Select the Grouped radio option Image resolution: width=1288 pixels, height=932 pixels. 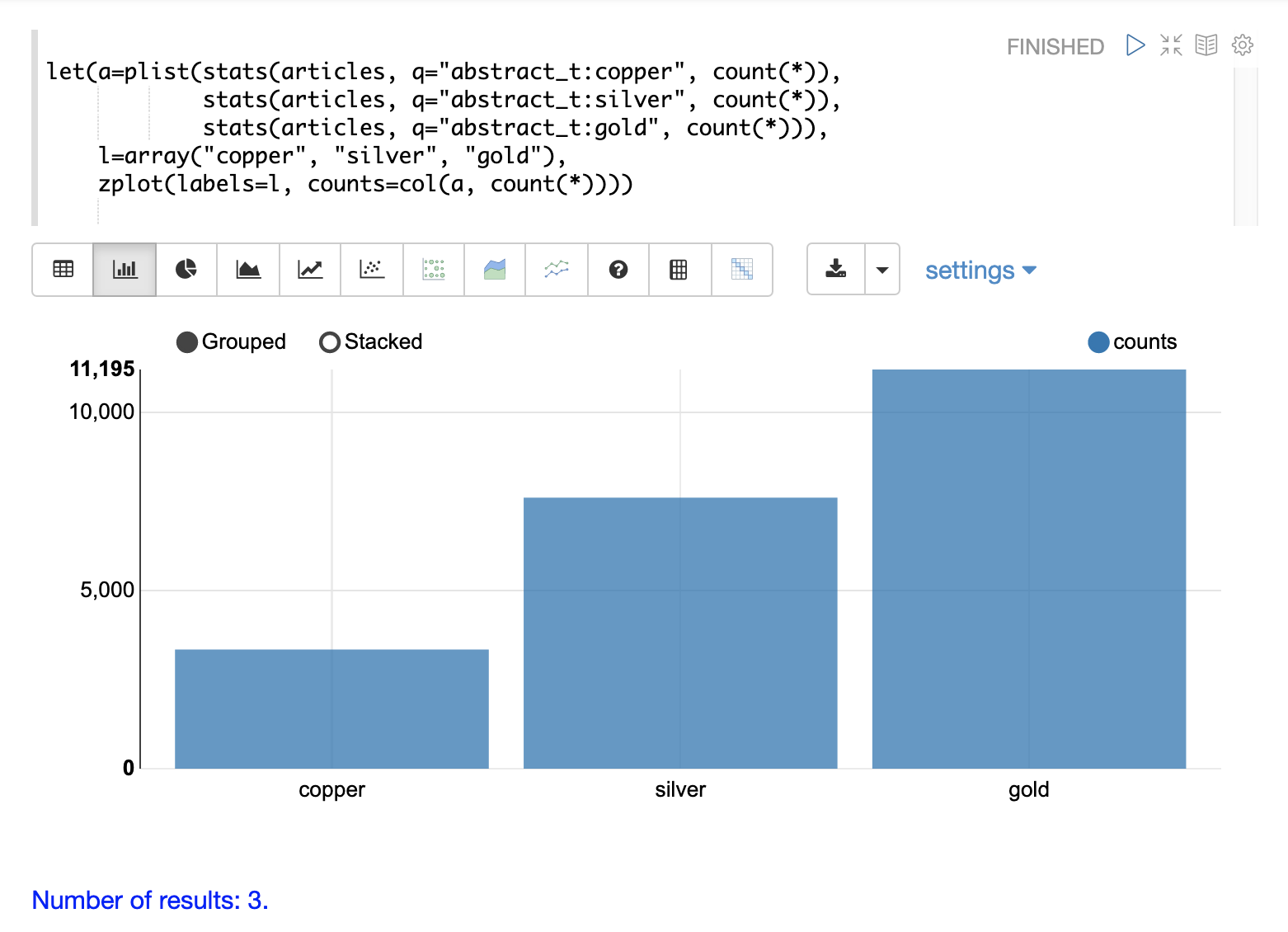point(188,342)
